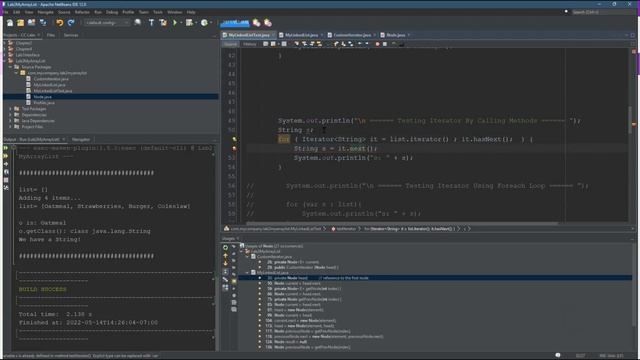Open the Navigate menu
The width and height of the screenshot is (640, 360).
(45, 12)
